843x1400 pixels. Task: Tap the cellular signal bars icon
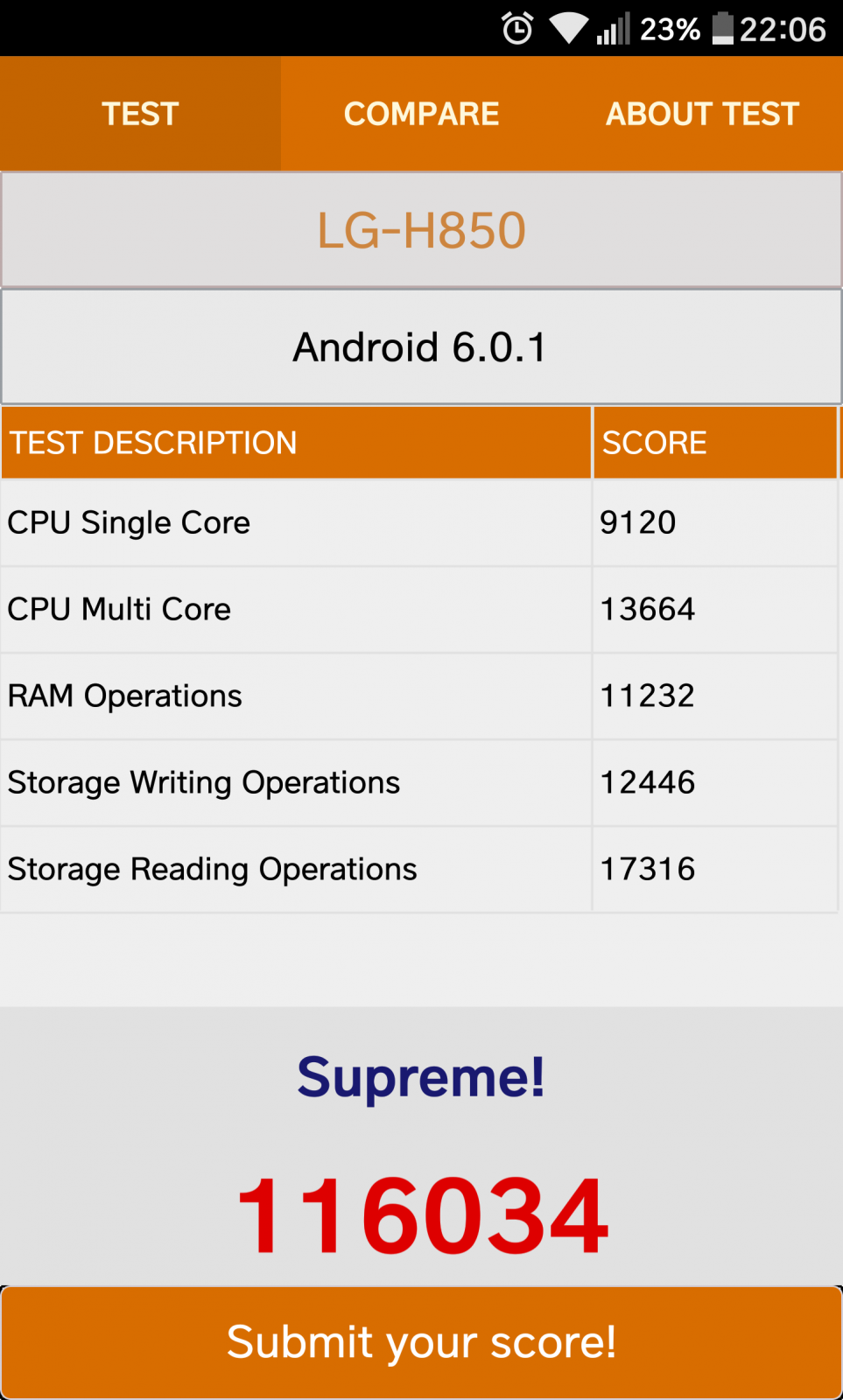point(614,29)
